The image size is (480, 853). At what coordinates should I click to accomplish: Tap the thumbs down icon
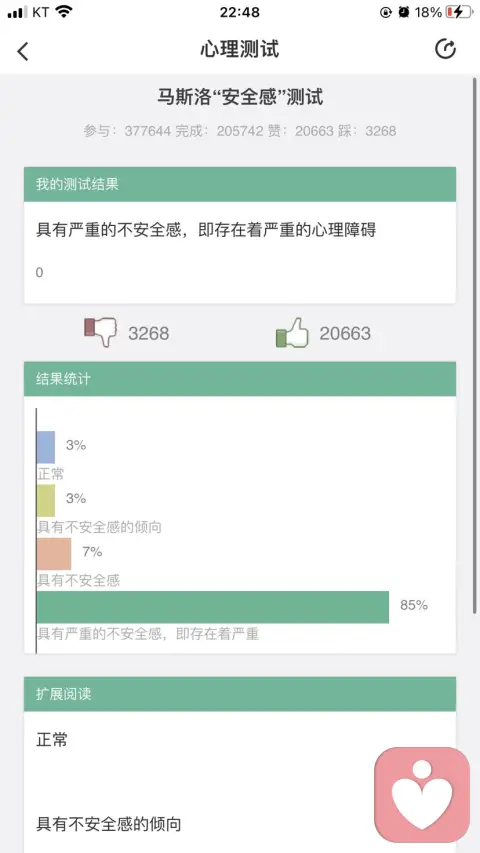coord(101,332)
